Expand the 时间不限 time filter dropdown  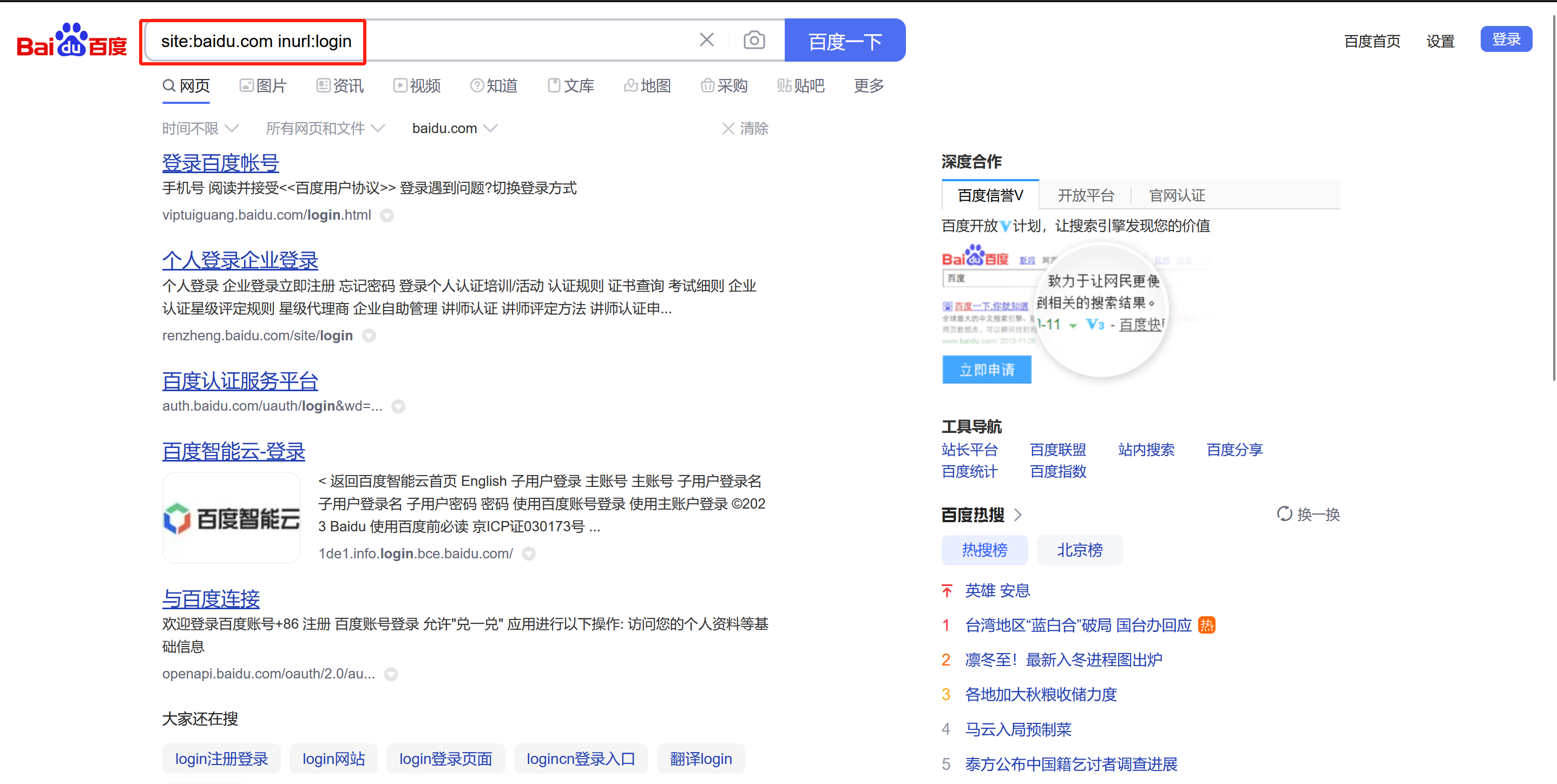click(200, 128)
